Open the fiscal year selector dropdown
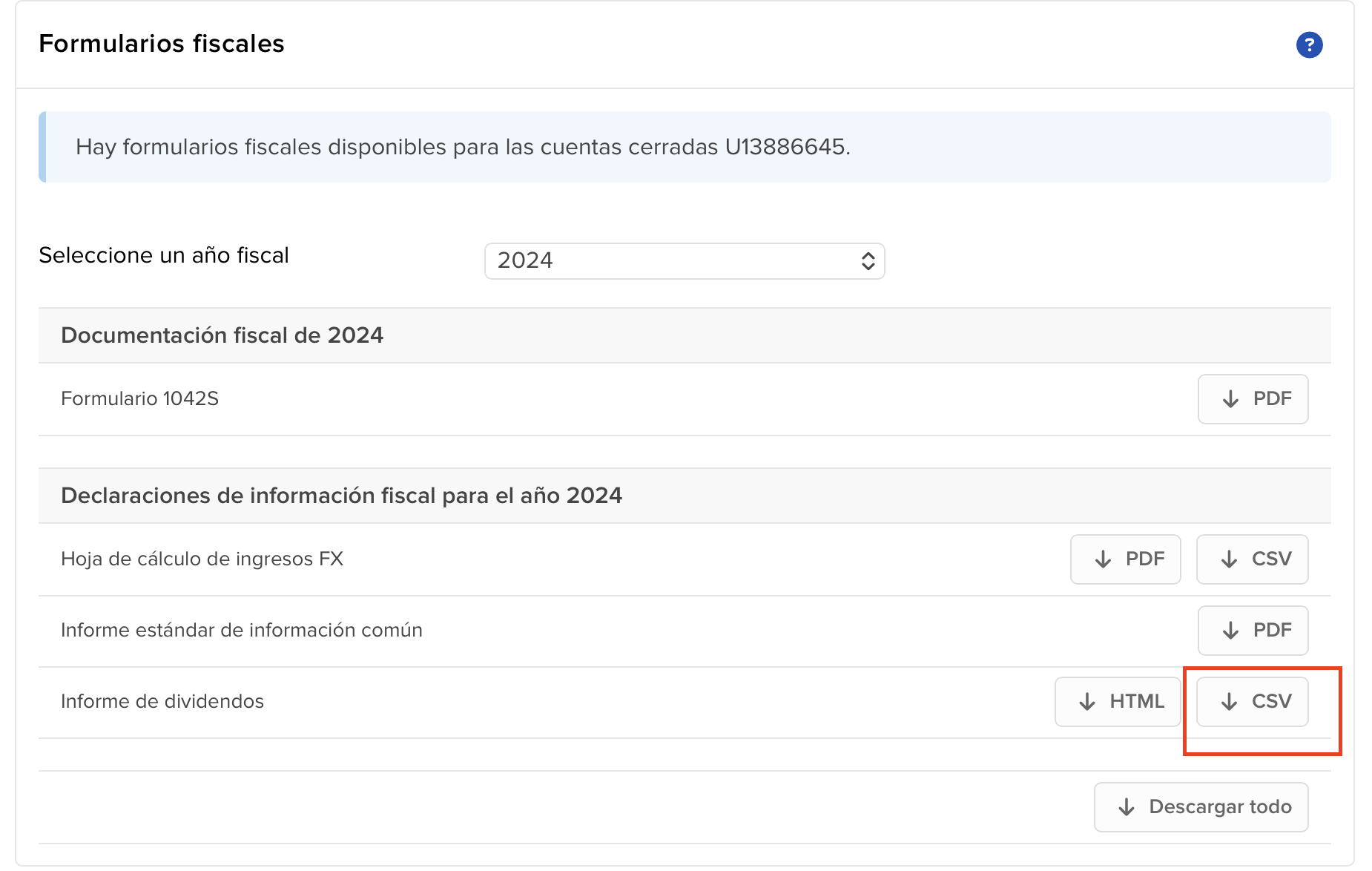The image size is (1372, 871). coord(683,261)
